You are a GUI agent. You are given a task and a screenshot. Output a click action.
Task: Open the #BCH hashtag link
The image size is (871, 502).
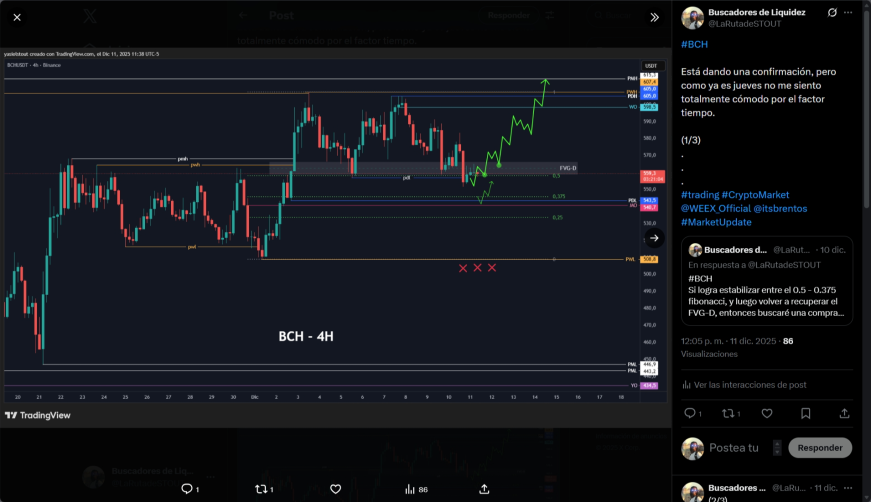coord(694,44)
